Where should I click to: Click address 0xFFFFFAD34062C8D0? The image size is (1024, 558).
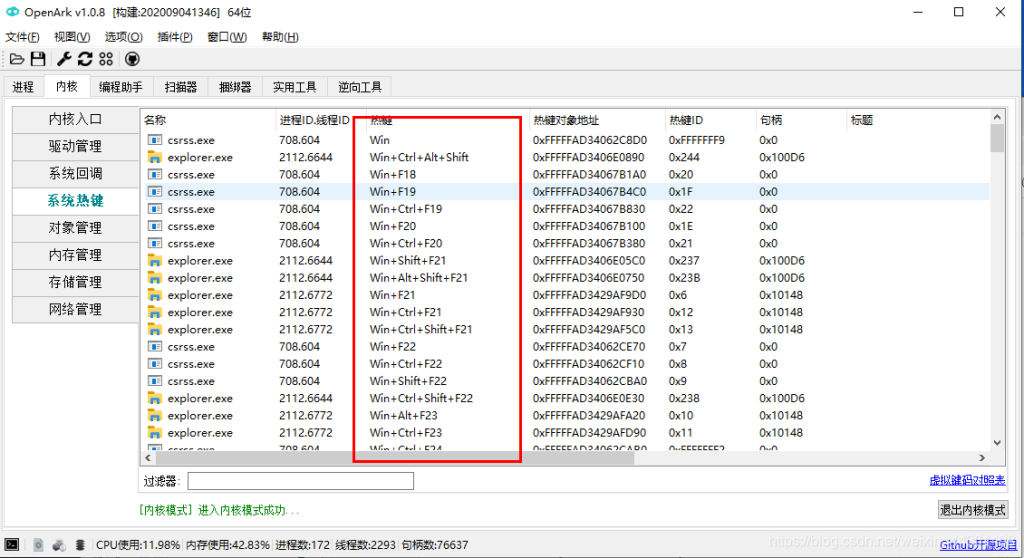pos(590,140)
